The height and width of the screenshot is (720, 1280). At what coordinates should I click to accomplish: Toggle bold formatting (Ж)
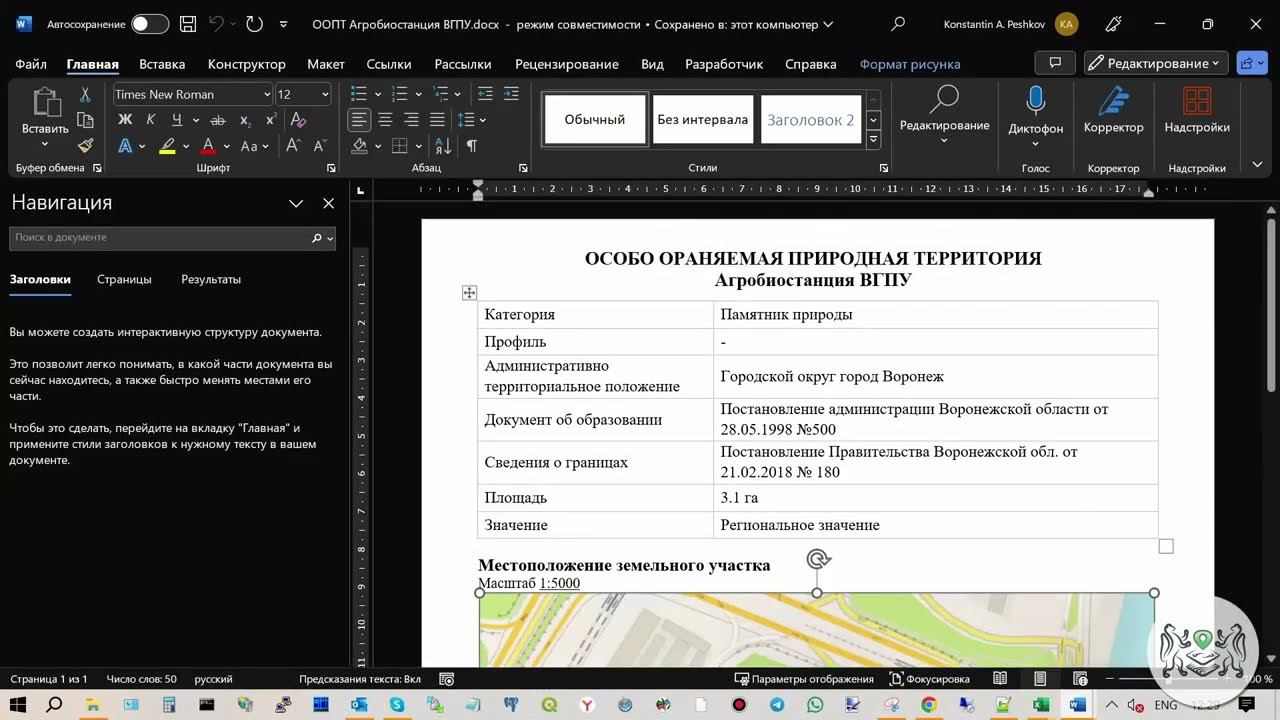tap(125, 120)
